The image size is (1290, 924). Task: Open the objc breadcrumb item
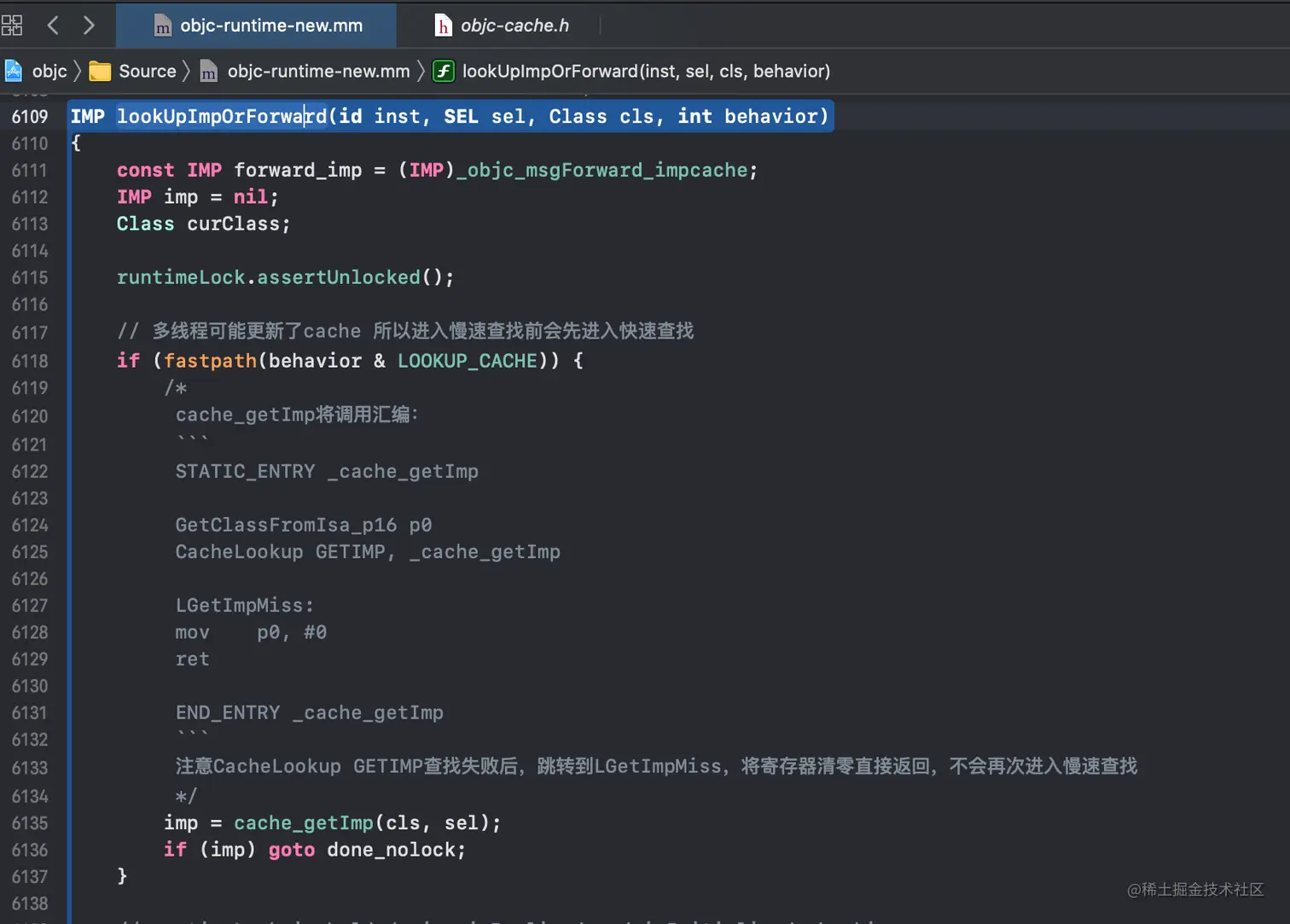click(49, 71)
